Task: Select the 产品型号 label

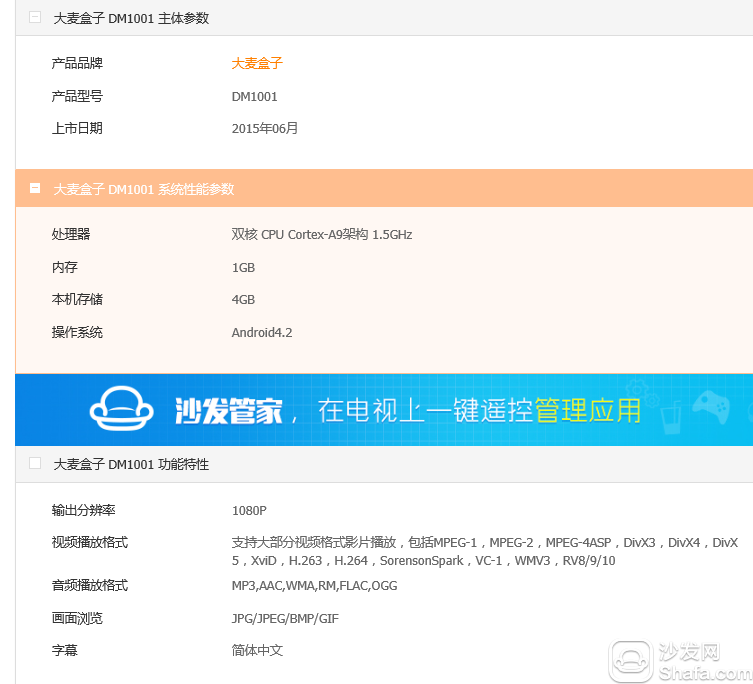Action: (x=77, y=97)
